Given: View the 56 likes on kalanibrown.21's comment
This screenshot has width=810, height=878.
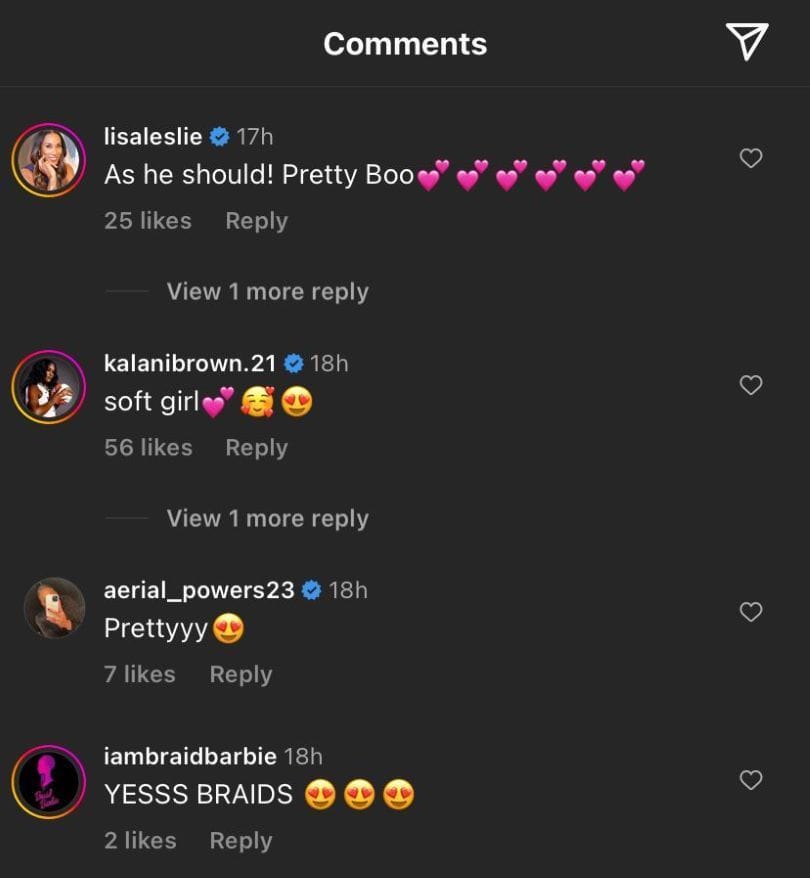Looking at the screenshot, I should (x=148, y=448).
